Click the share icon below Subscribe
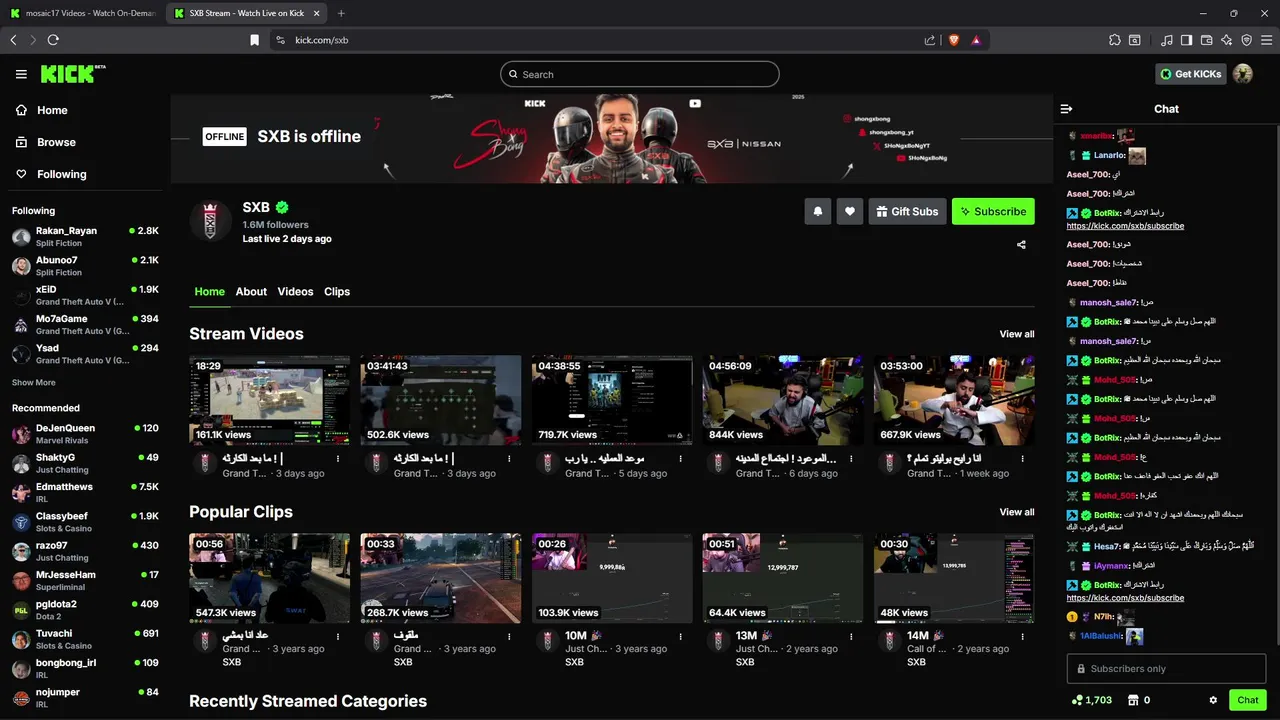Screen dimensions: 1280x720 click(x=1021, y=244)
